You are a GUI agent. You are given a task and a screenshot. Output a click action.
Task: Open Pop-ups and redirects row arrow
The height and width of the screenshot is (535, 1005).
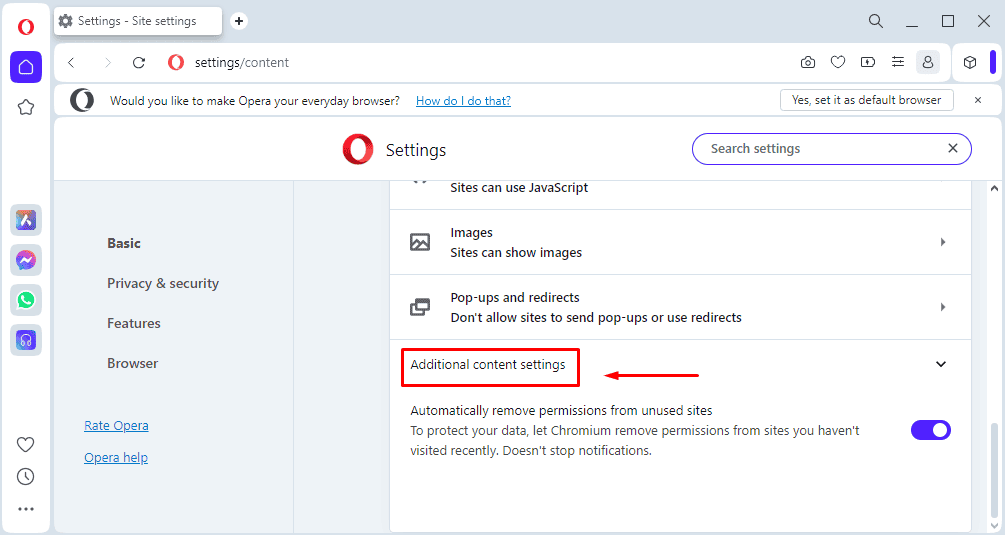click(x=943, y=307)
